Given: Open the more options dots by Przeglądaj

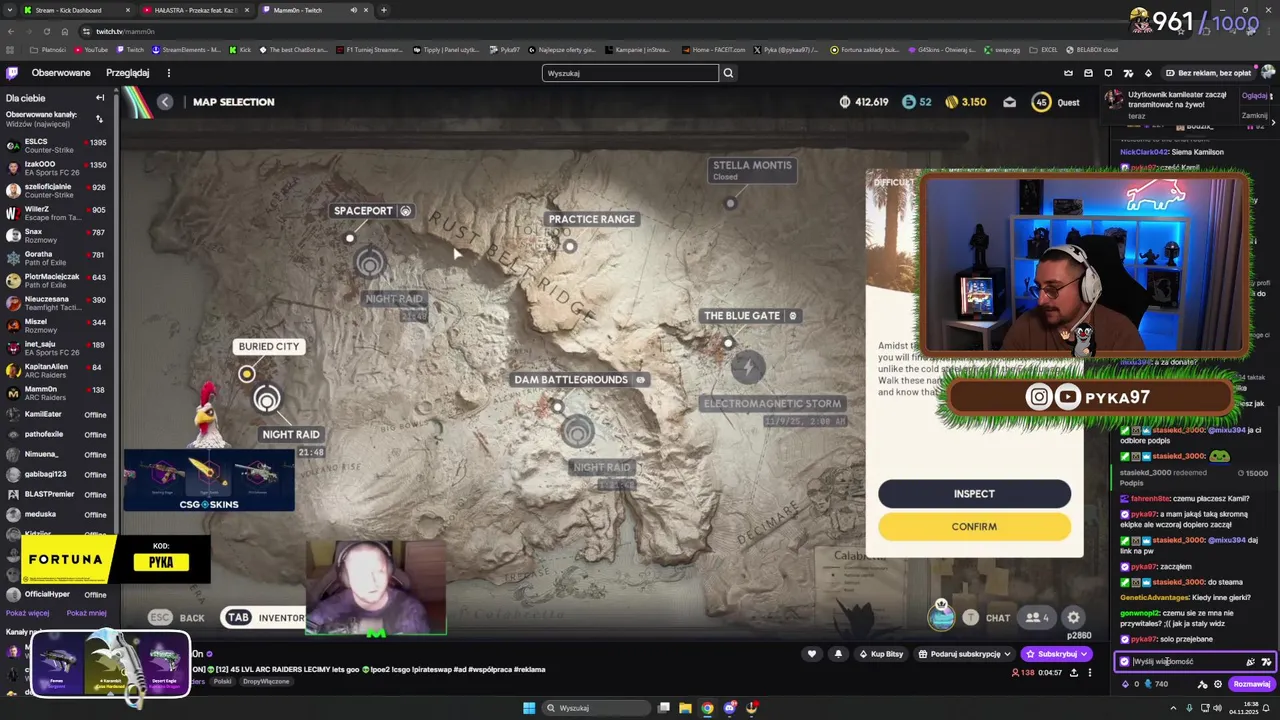Looking at the screenshot, I should click(168, 73).
